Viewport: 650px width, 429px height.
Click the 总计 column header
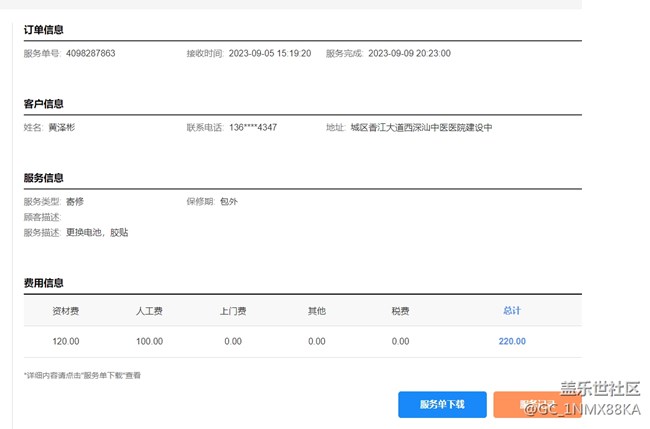tap(512, 311)
